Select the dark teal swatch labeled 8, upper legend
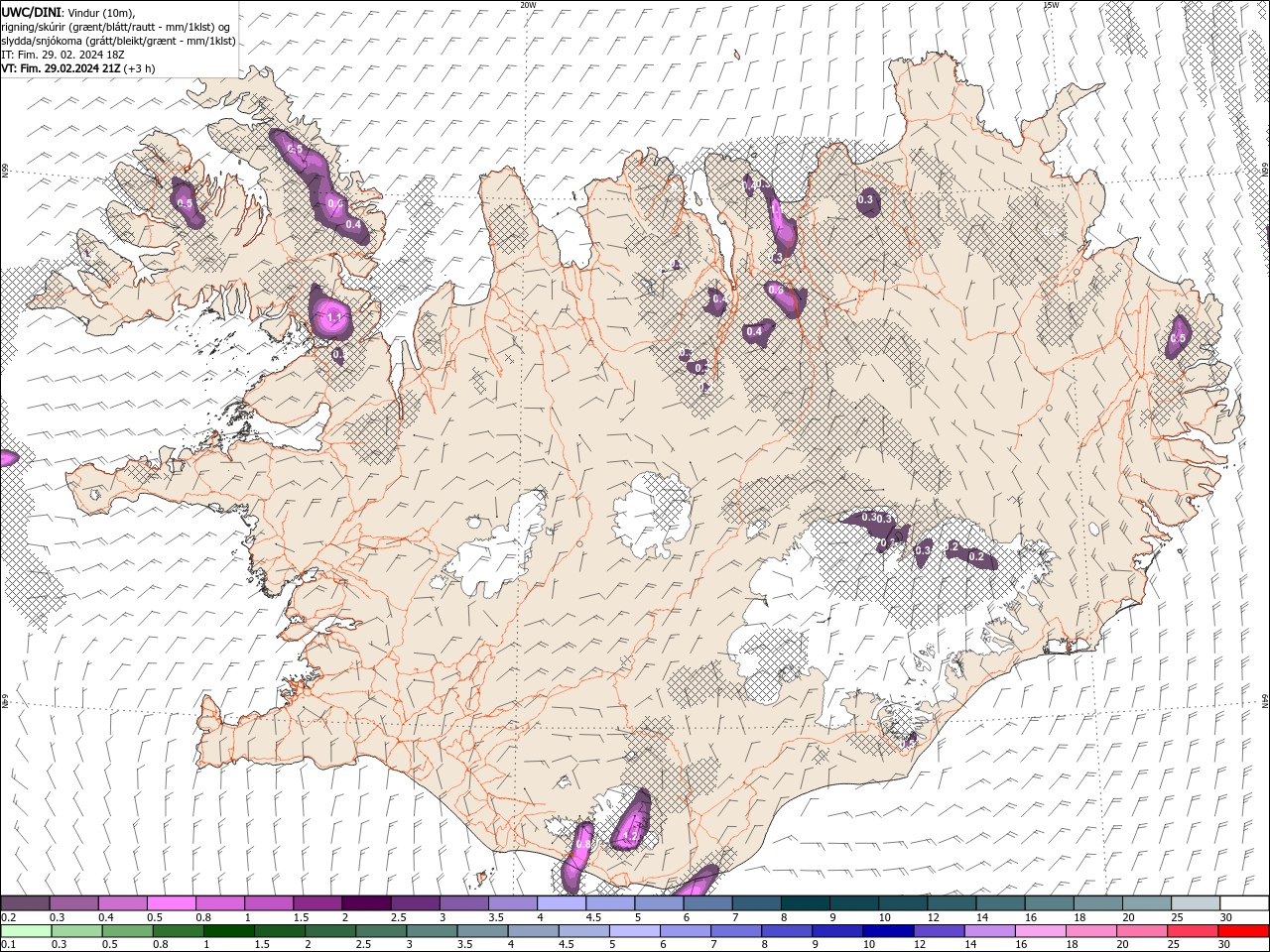Image resolution: width=1270 pixels, height=952 pixels. click(806, 903)
